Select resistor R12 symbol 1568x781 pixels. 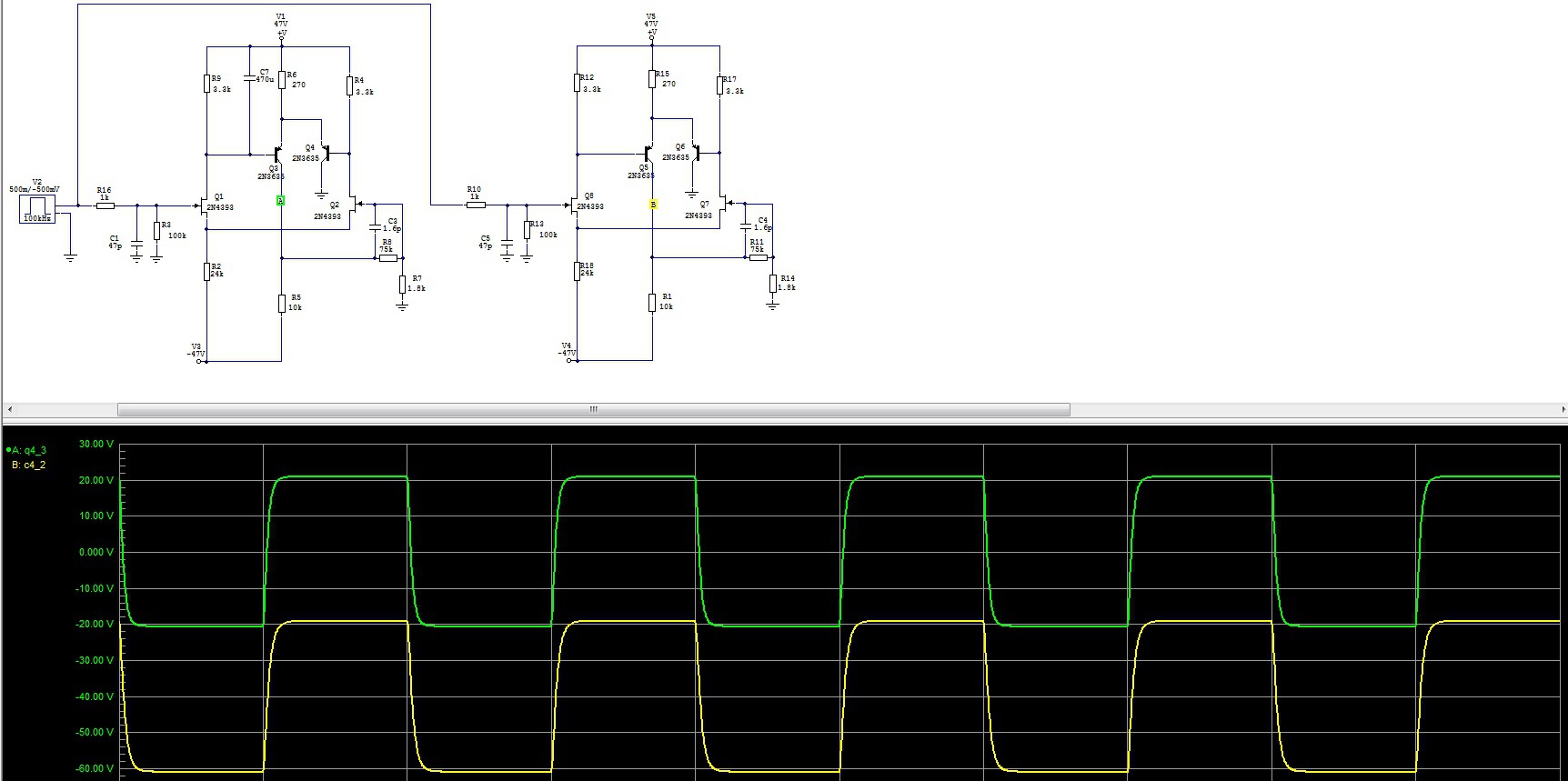(578, 83)
